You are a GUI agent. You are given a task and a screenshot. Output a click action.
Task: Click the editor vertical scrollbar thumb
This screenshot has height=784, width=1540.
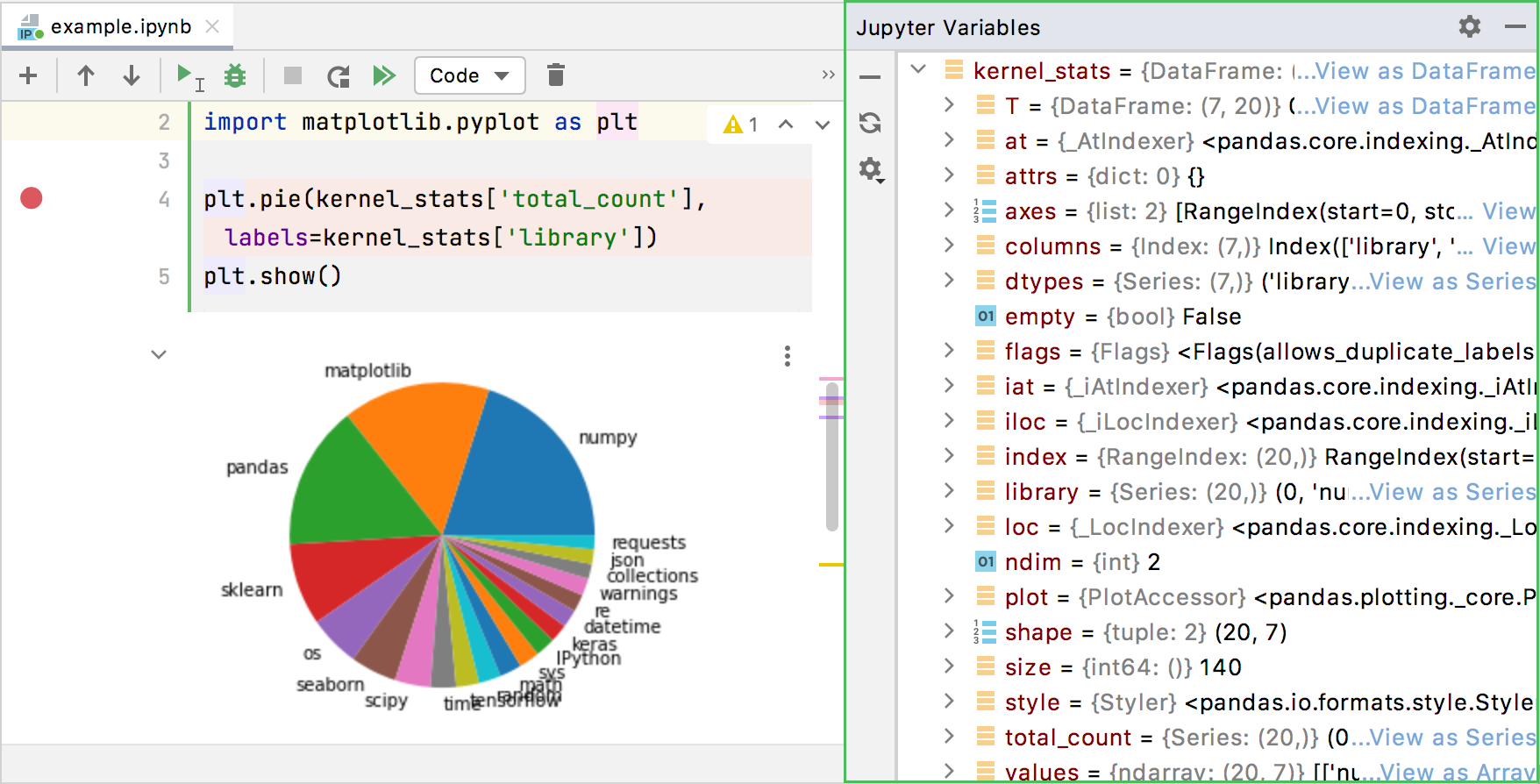point(831,456)
